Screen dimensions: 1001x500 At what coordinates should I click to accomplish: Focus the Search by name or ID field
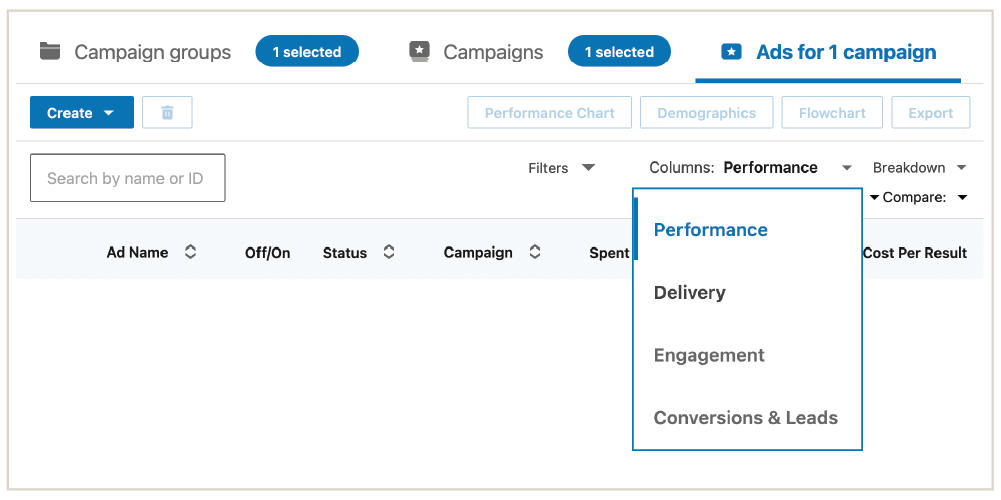[x=128, y=178]
